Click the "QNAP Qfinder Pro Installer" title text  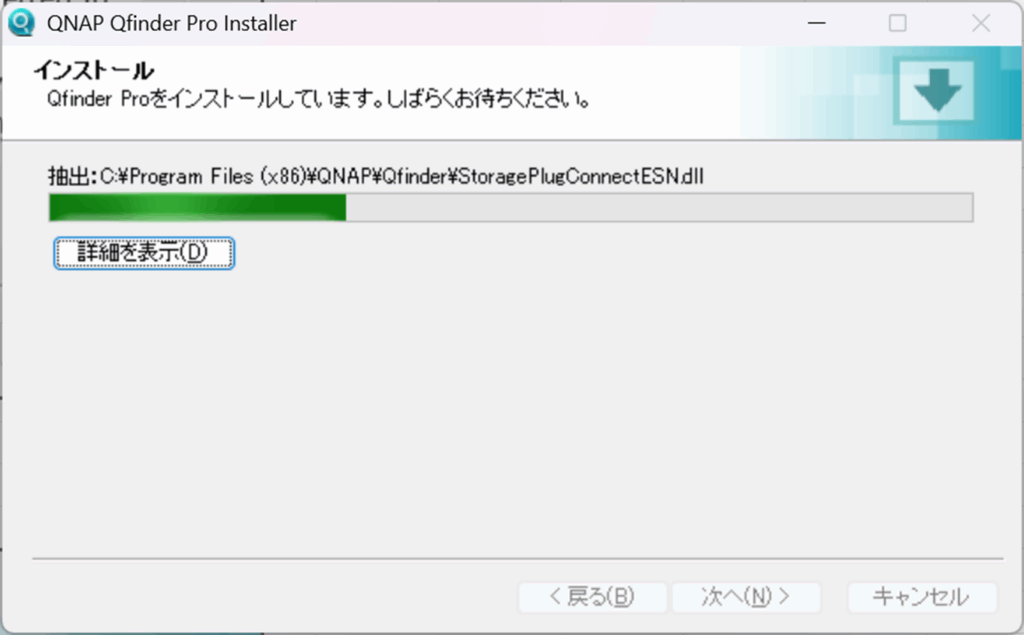(172, 24)
